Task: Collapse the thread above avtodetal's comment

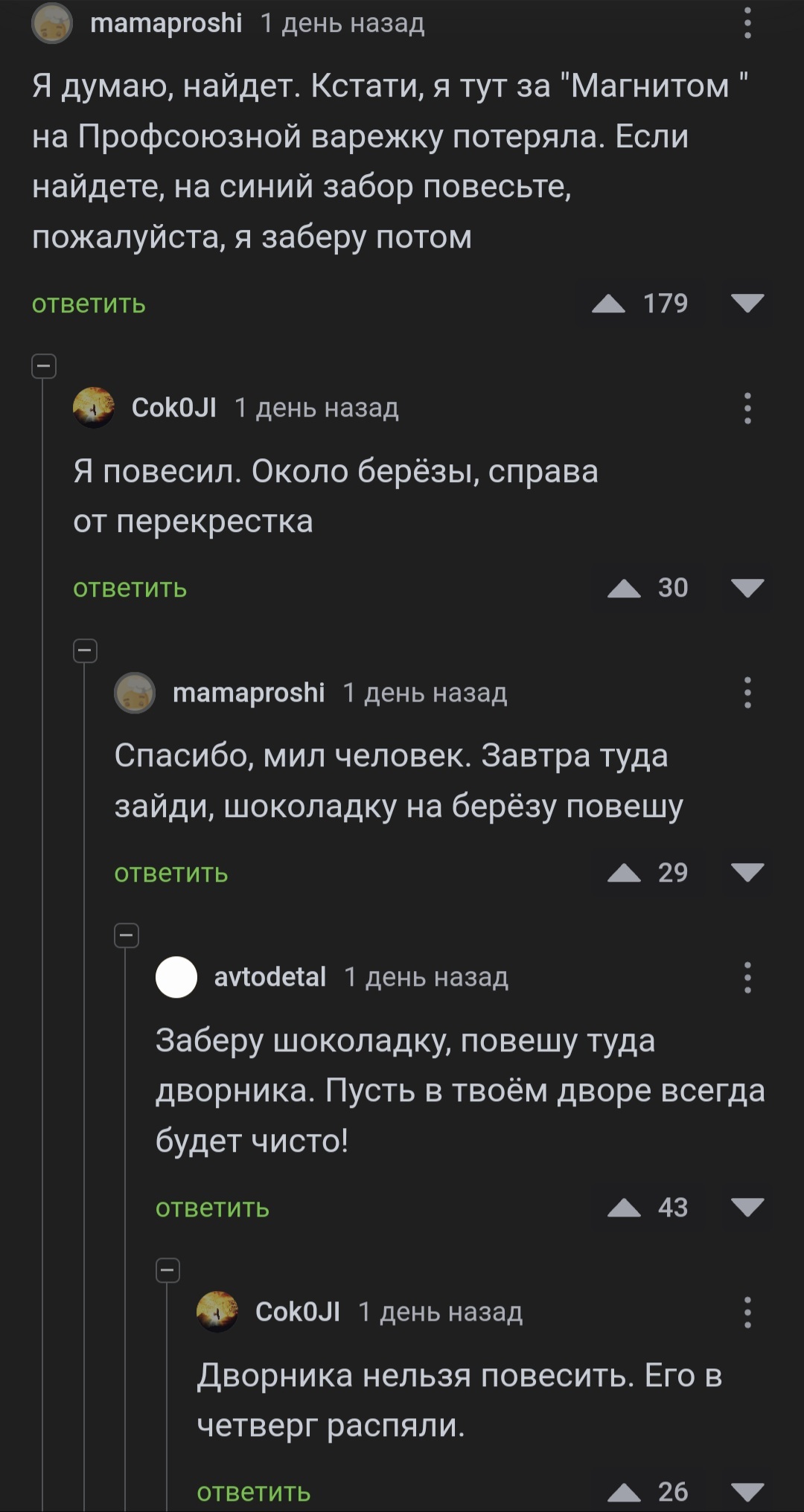Action: click(x=127, y=935)
